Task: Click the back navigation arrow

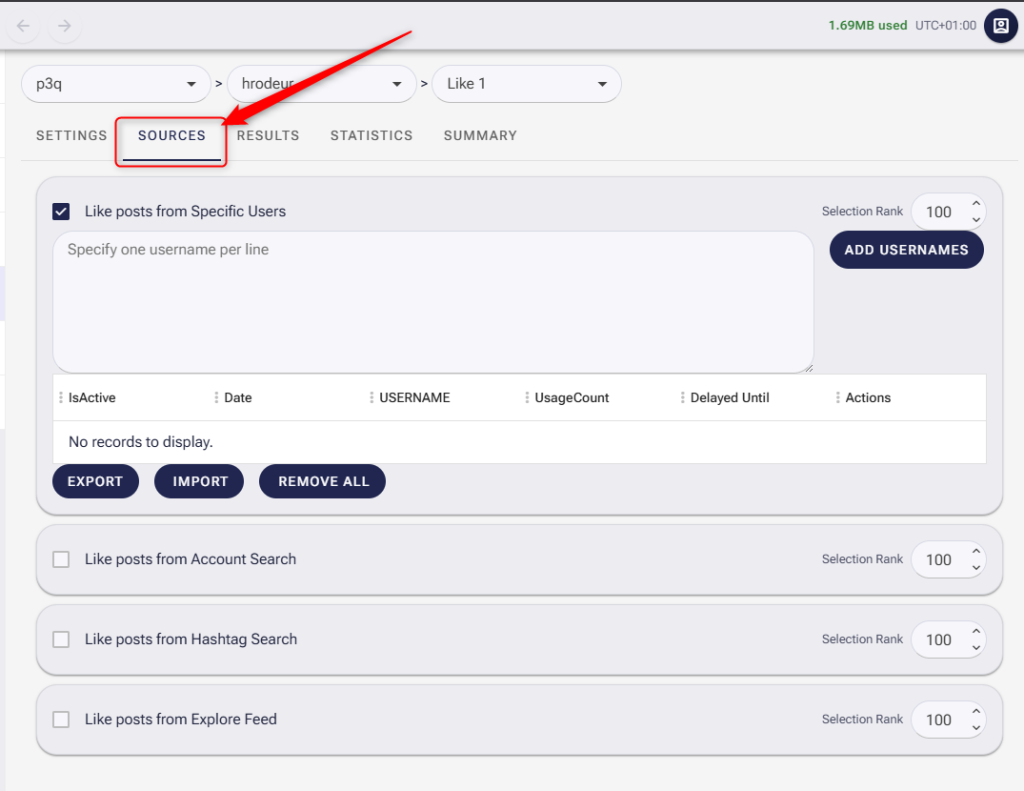Action: [x=22, y=25]
